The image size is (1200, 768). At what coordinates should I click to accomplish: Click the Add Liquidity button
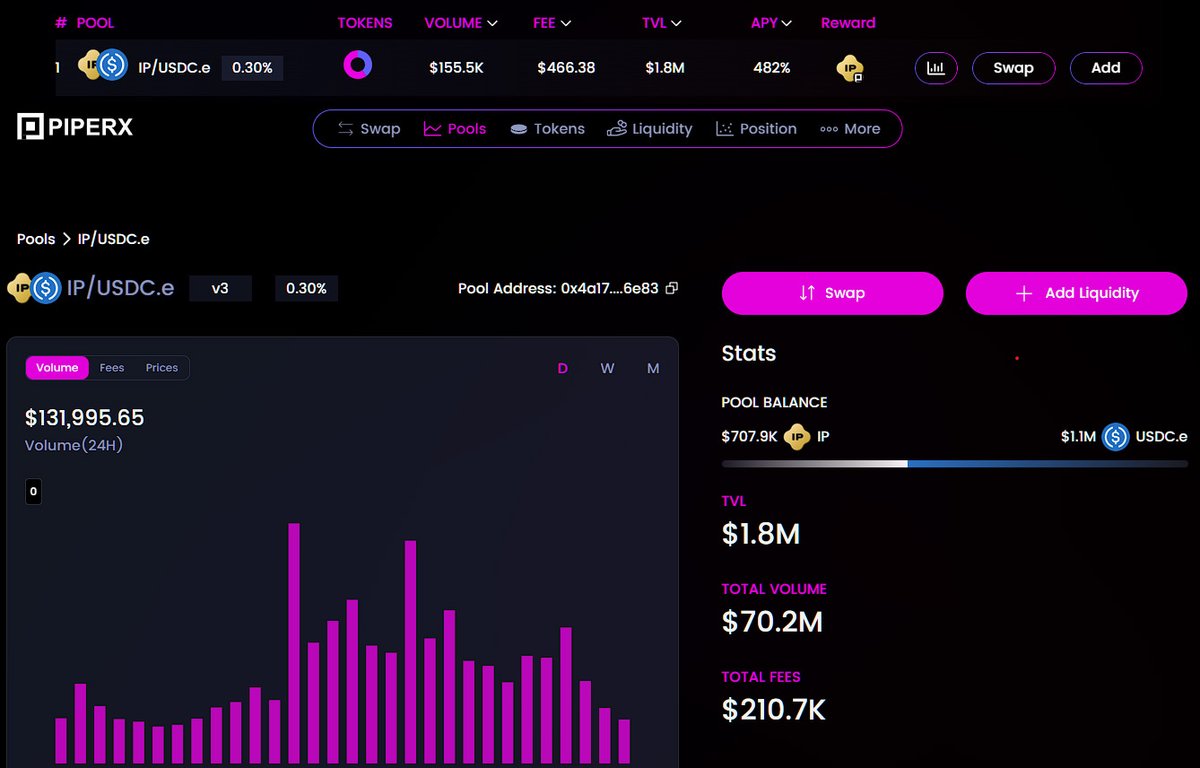click(1076, 293)
